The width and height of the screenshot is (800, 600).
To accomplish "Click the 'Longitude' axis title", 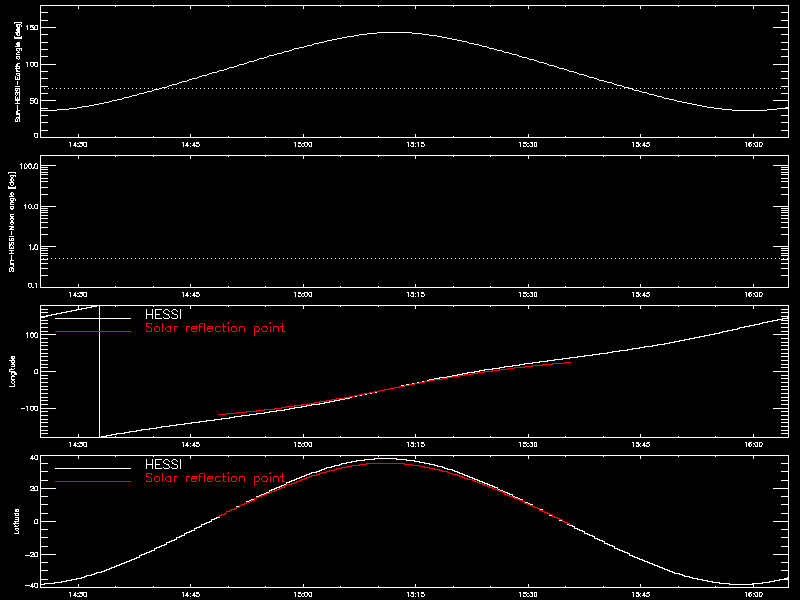I will [x=13, y=371].
